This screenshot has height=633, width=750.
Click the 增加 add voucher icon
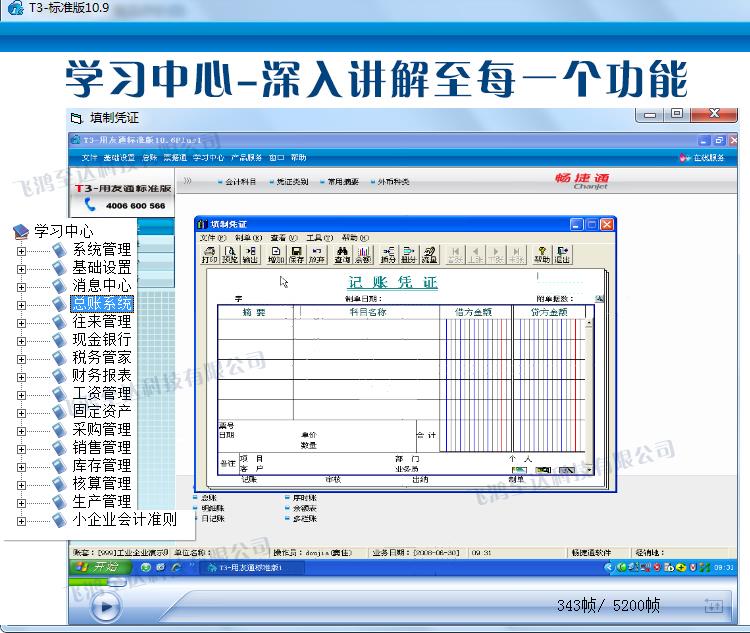click(277, 254)
